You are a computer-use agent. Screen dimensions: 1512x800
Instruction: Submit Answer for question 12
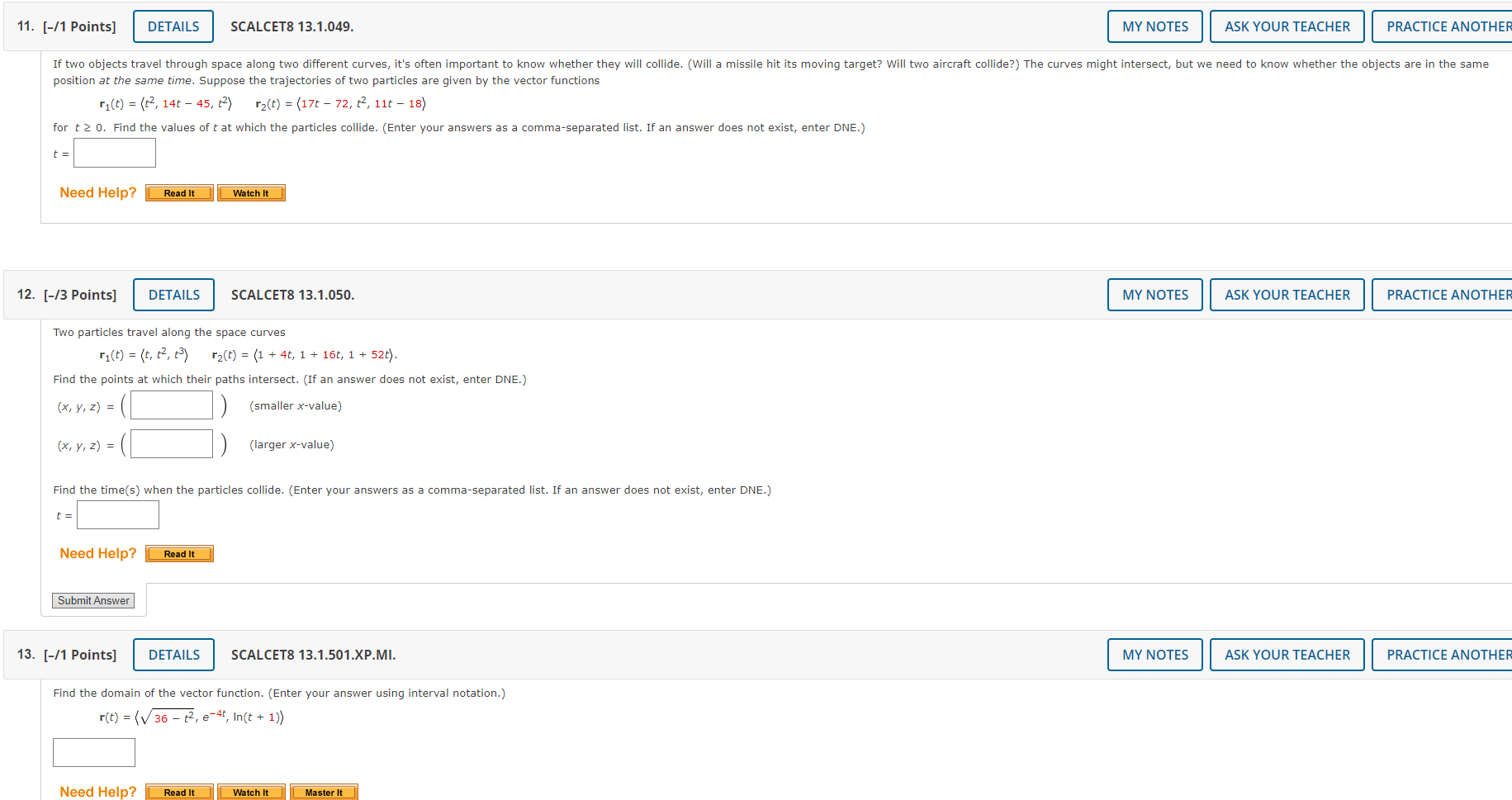coord(93,600)
